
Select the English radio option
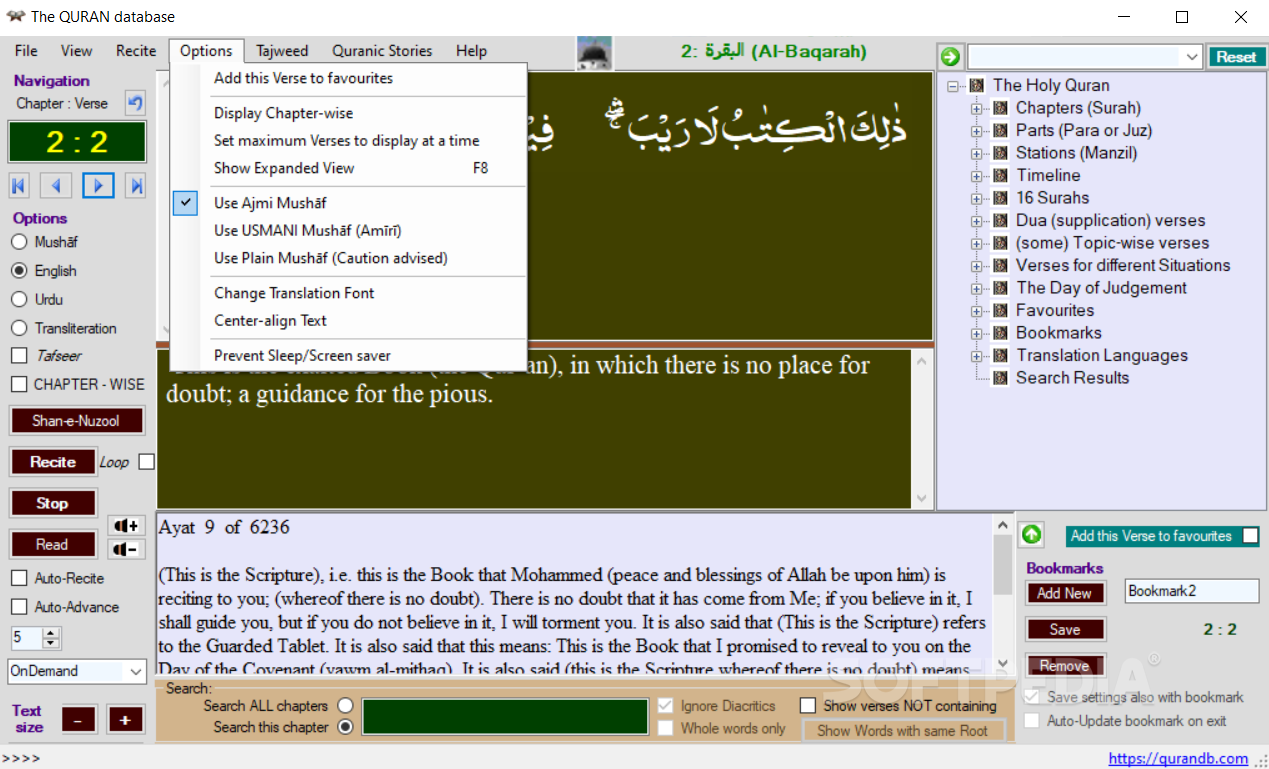click(19, 270)
